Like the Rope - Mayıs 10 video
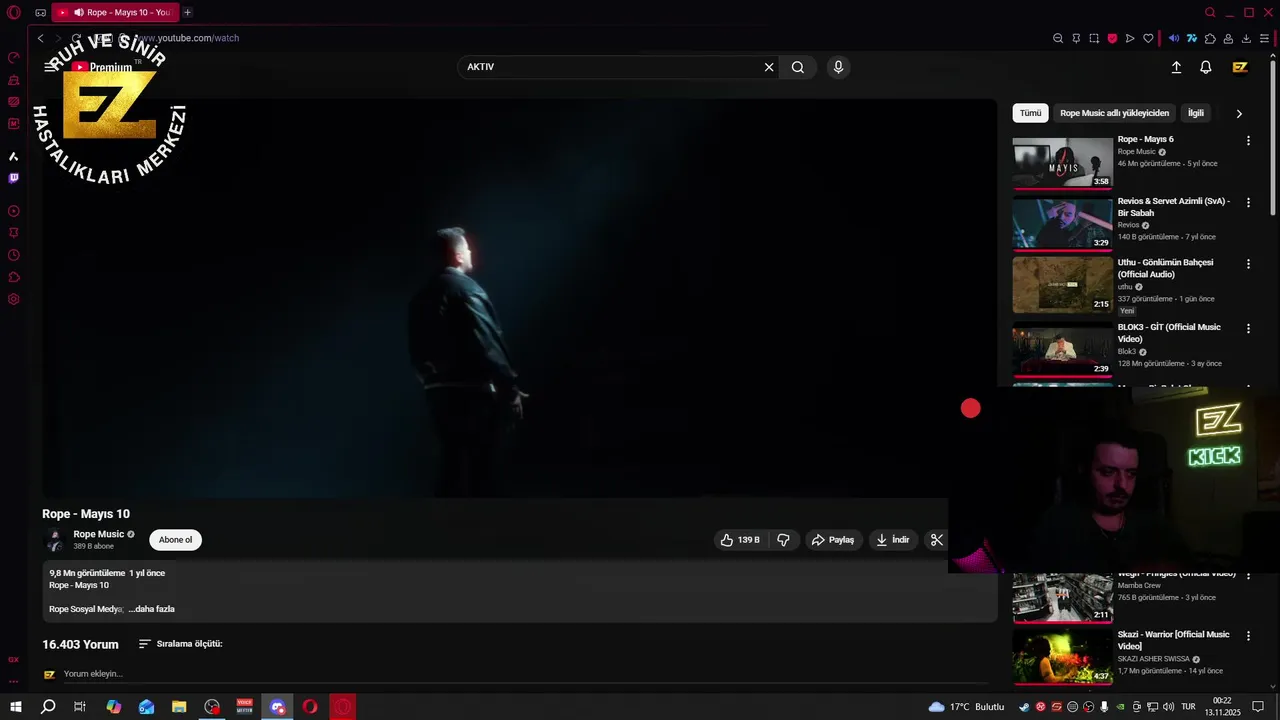 [740, 540]
